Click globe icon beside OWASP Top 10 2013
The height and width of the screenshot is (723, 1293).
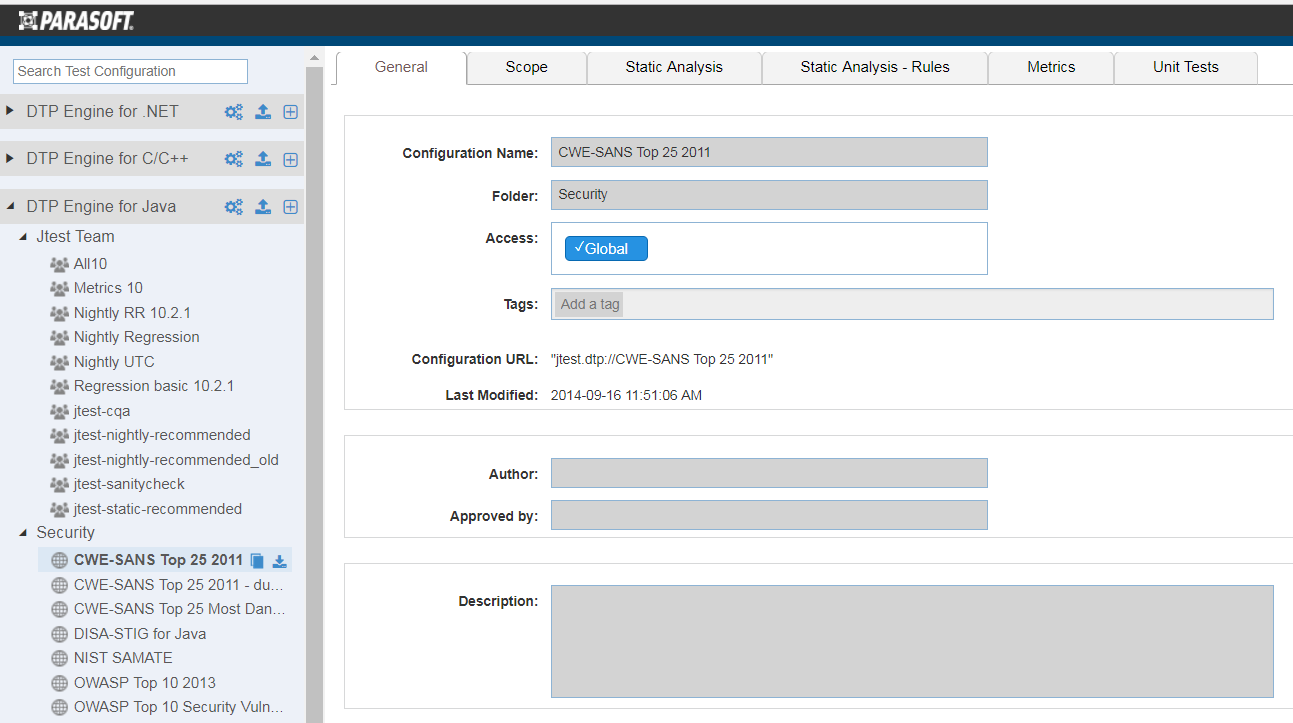coord(59,683)
